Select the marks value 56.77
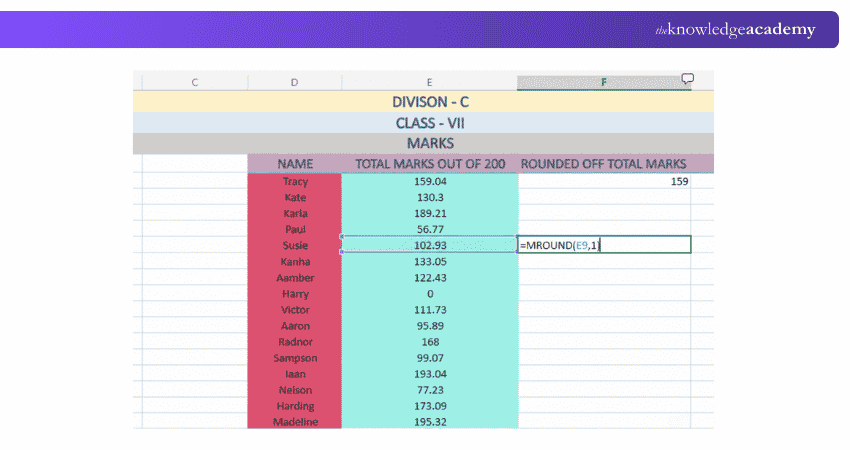The height and width of the screenshot is (450, 850). pyautogui.click(x=430, y=229)
